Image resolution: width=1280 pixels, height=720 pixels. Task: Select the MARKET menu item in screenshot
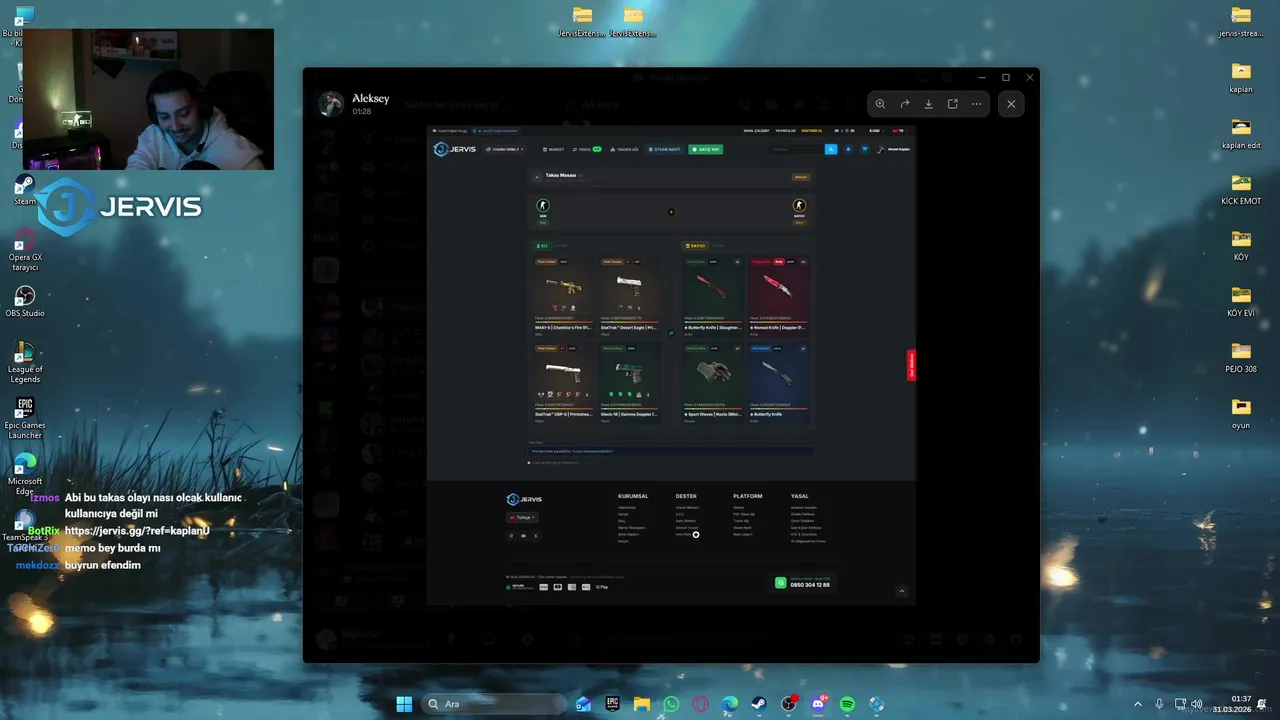coord(553,149)
